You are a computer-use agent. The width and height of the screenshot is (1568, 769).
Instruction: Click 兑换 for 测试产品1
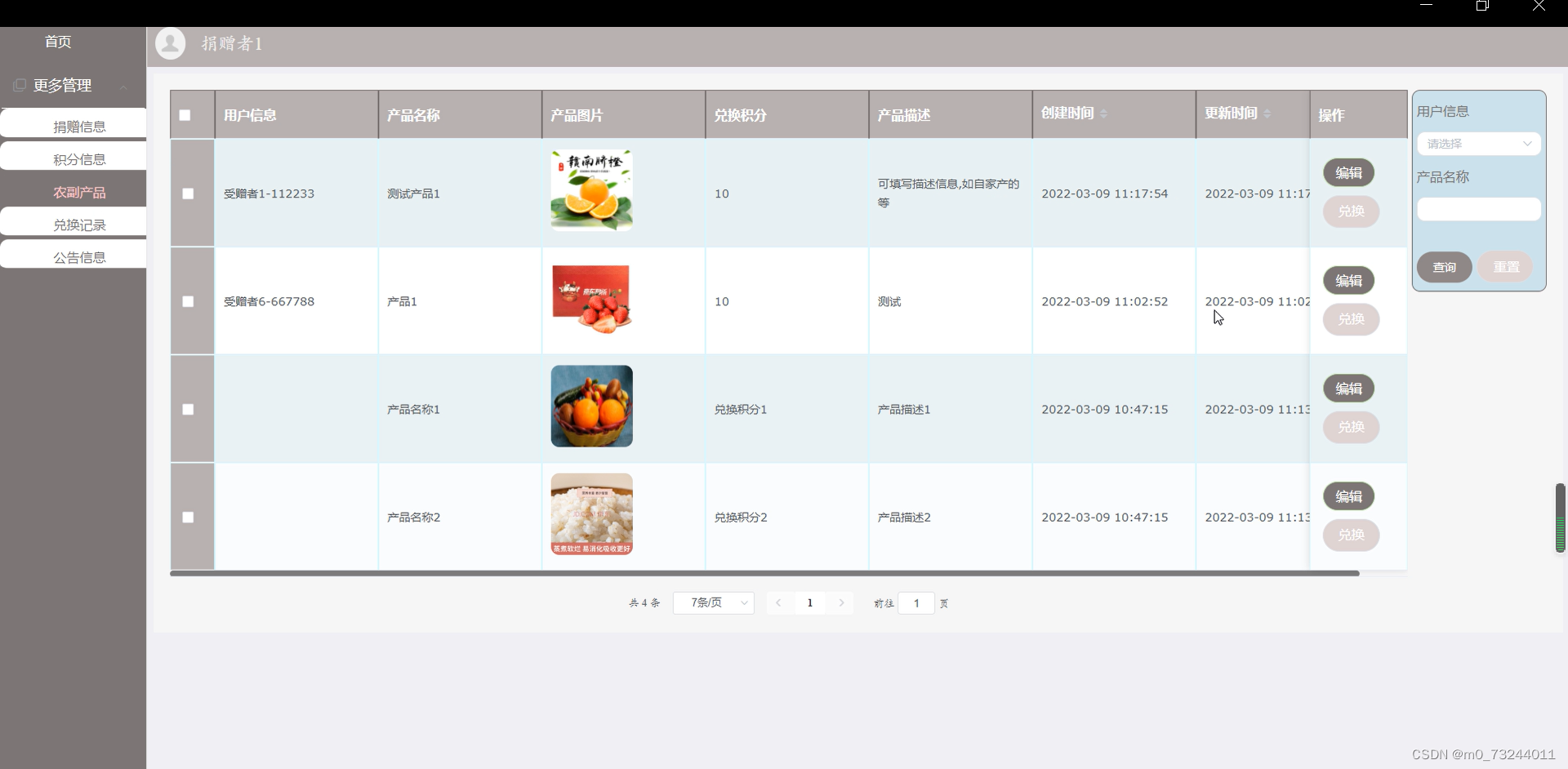click(1351, 211)
